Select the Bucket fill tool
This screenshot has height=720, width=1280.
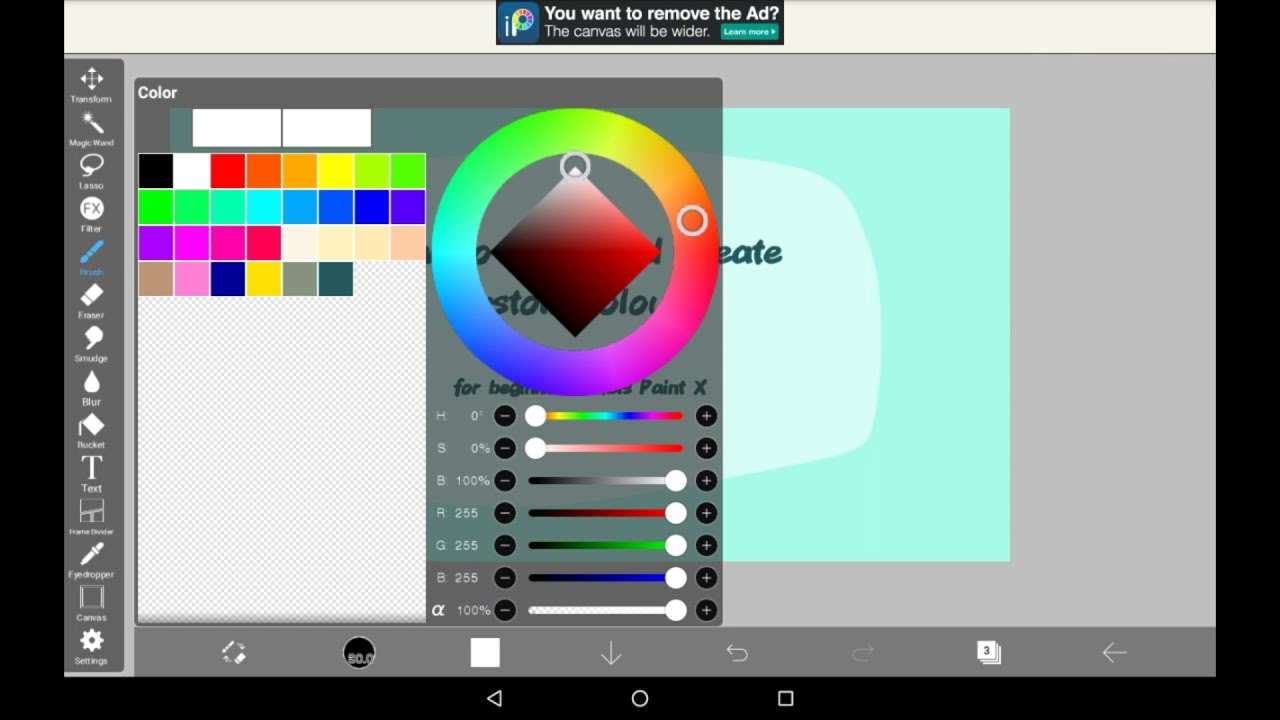[92, 425]
